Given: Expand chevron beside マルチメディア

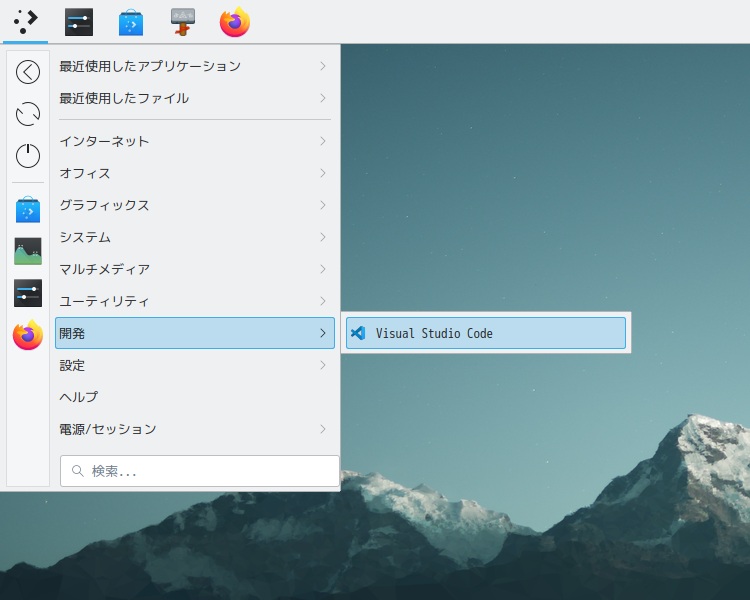Looking at the screenshot, I should point(323,269).
